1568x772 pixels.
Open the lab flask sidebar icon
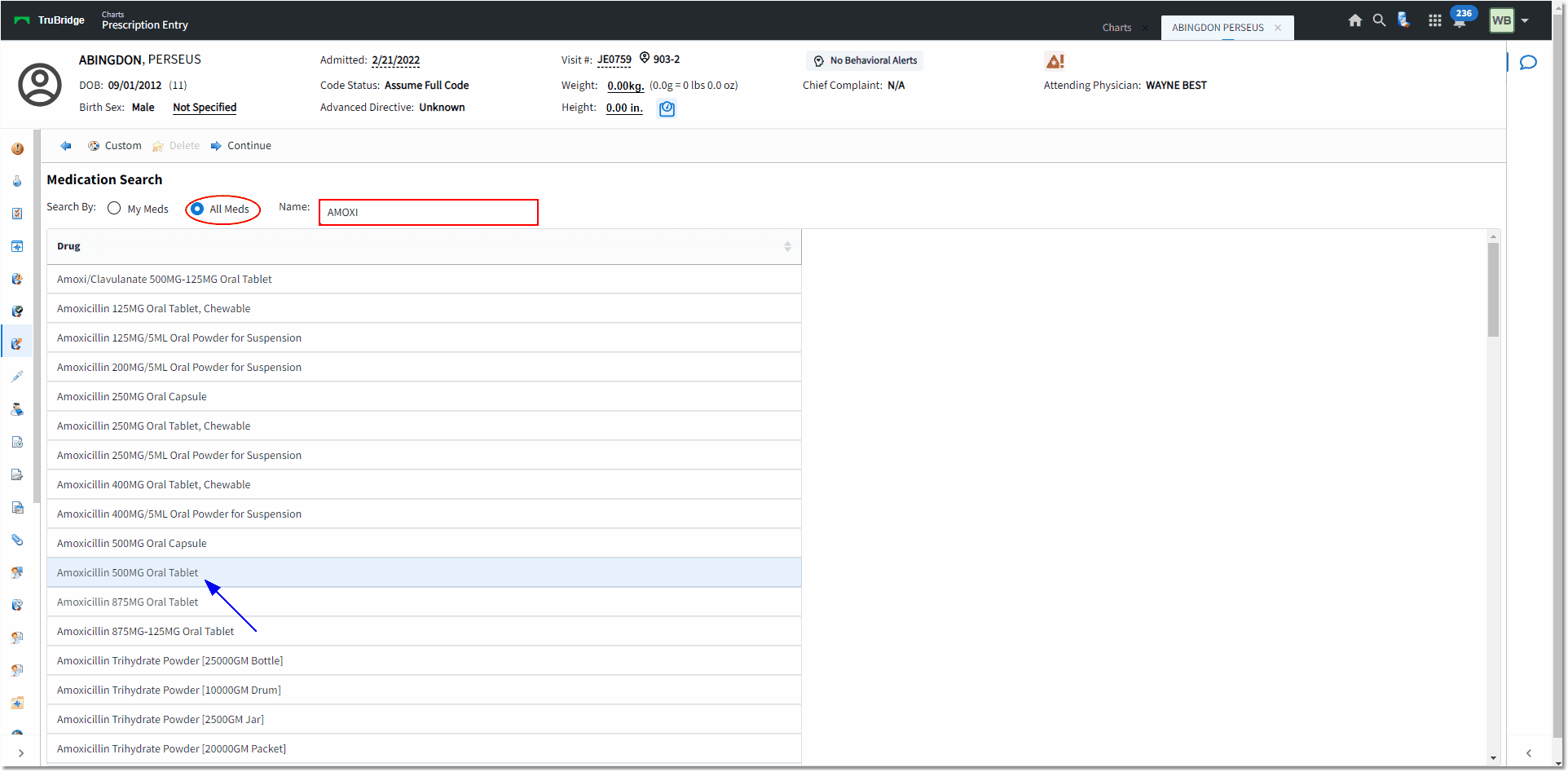[x=17, y=181]
